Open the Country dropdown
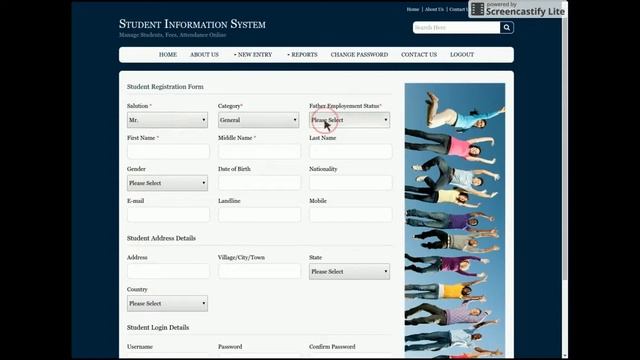 pyautogui.click(x=167, y=303)
